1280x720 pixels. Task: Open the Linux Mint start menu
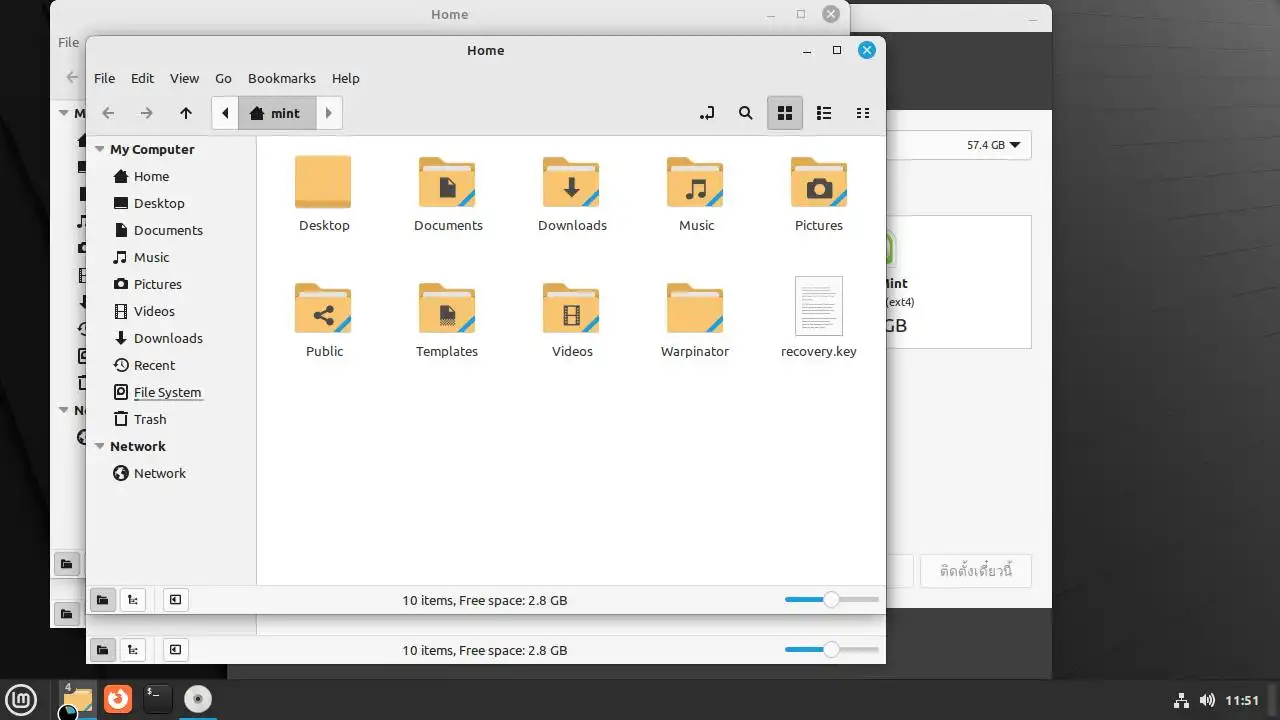(22, 698)
